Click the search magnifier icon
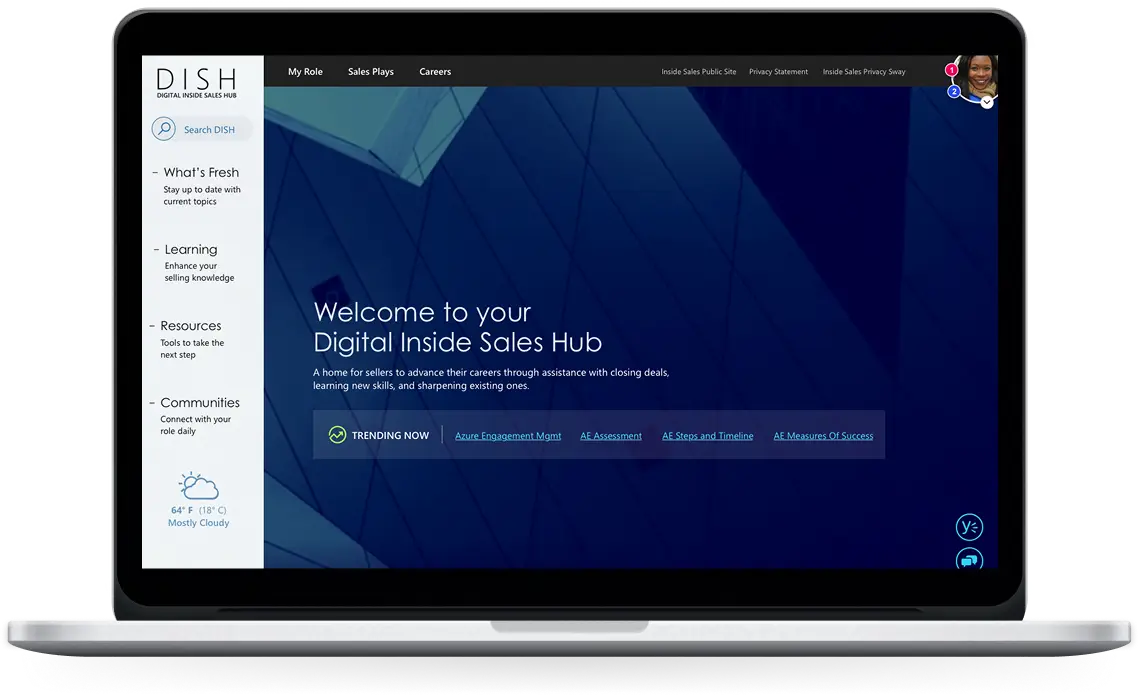 point(163,129)
